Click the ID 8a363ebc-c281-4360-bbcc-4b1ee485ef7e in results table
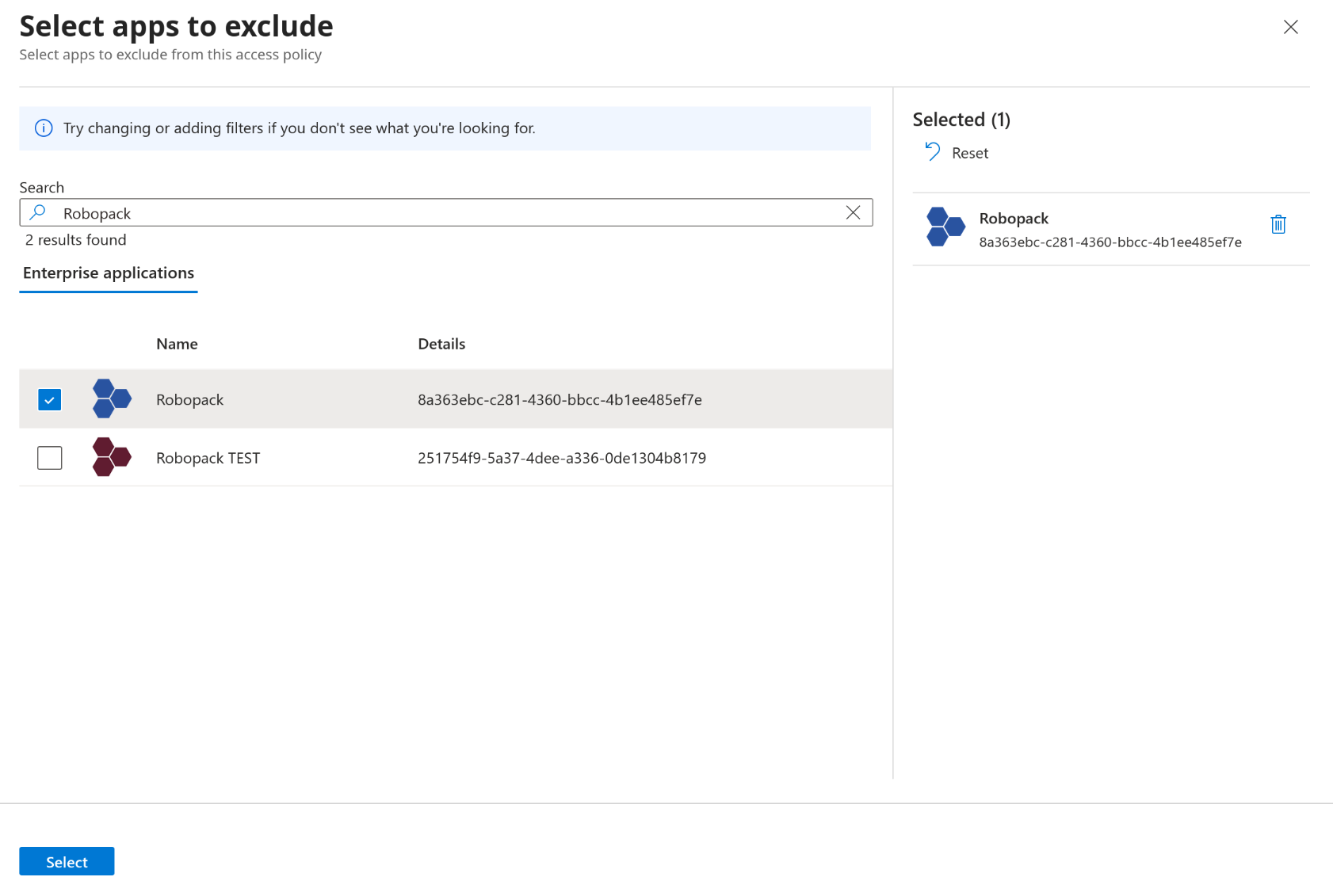This screenshot has height=896, width=1333. (x=560, y=400)
